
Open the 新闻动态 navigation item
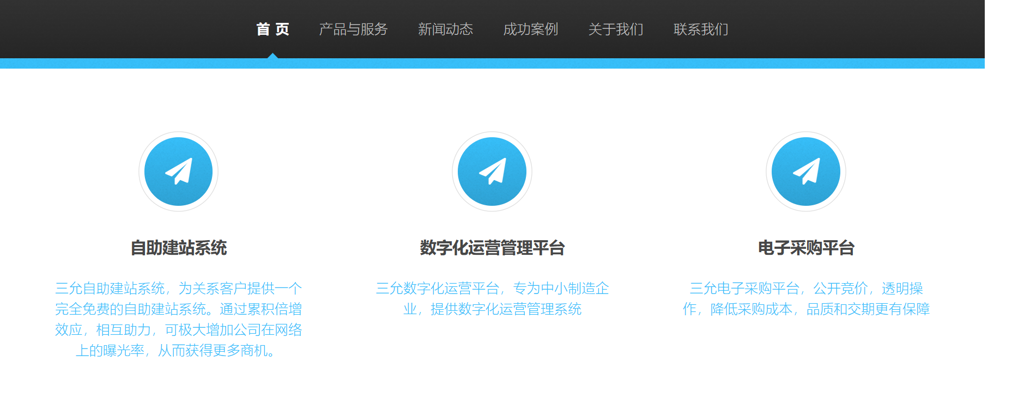[x=445, y=29]
